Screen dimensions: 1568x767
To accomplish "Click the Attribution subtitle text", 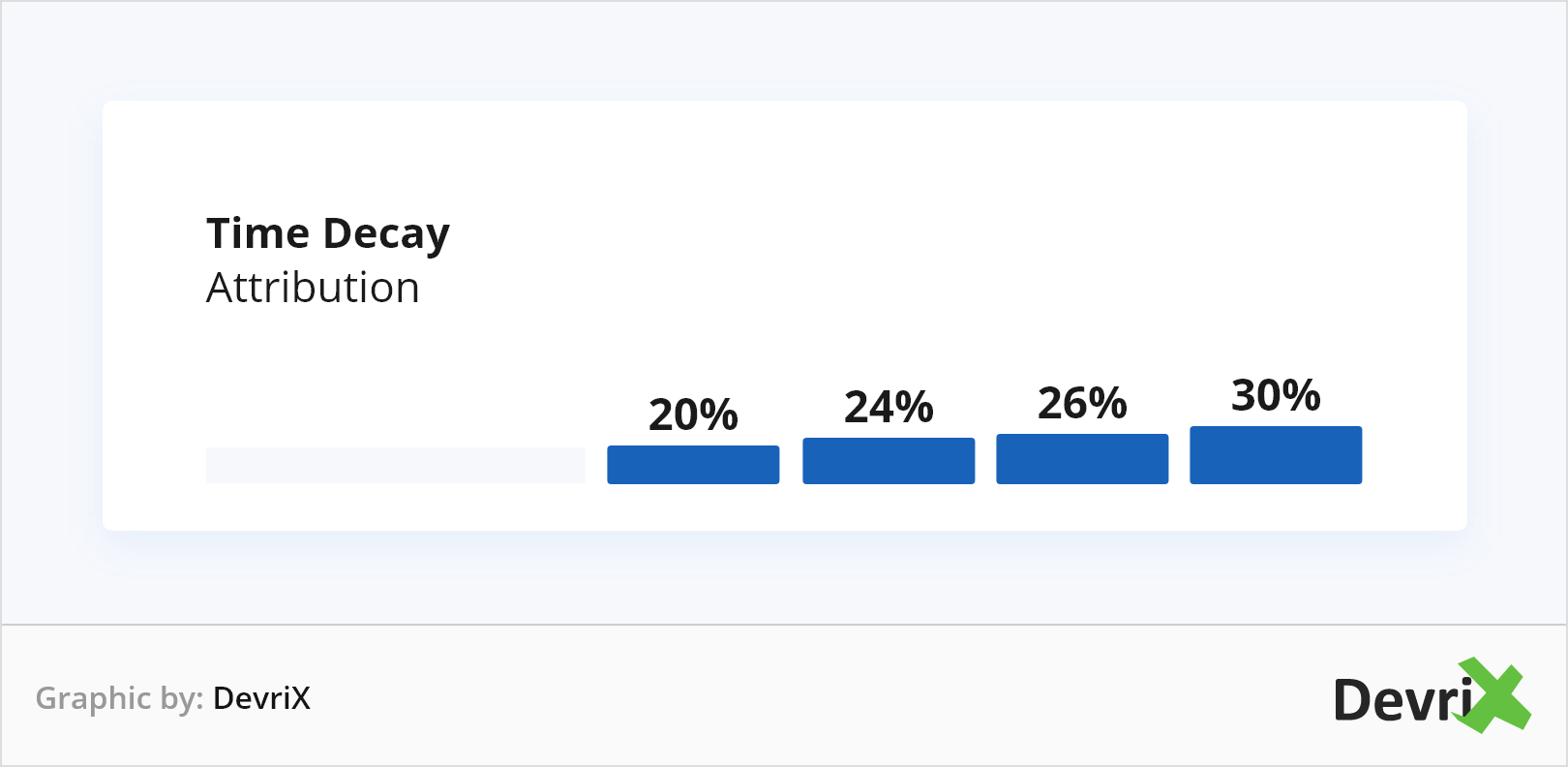I will coord(313,288).
